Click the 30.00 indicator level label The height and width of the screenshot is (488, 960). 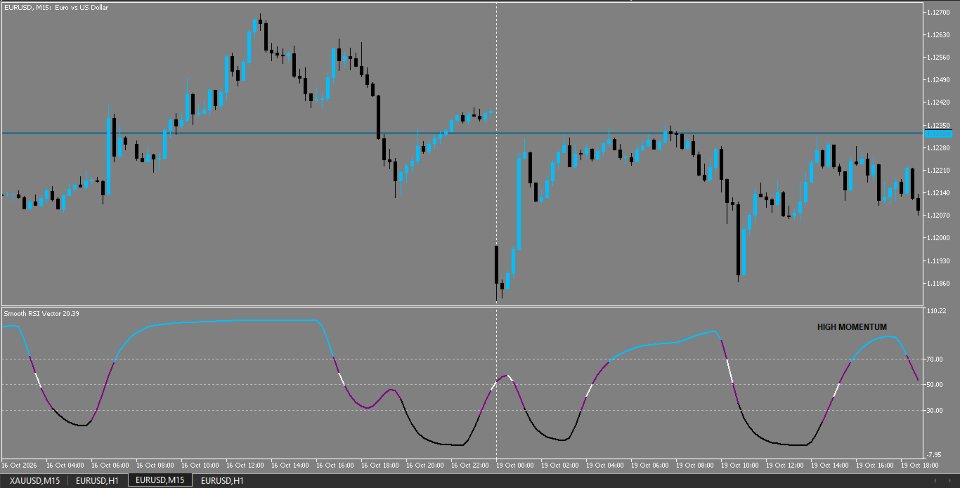(935, 410)
